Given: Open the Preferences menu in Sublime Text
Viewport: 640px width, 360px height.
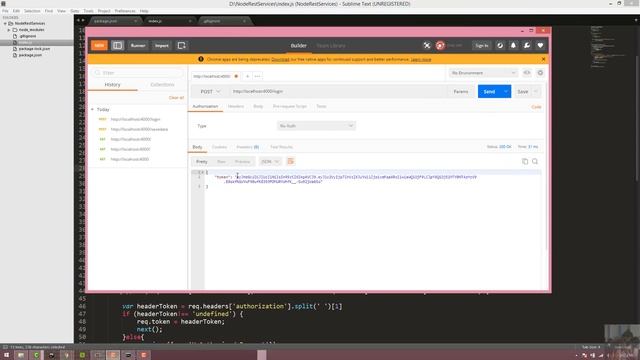Looking at the screenshot, I should (x=125, y=11).
